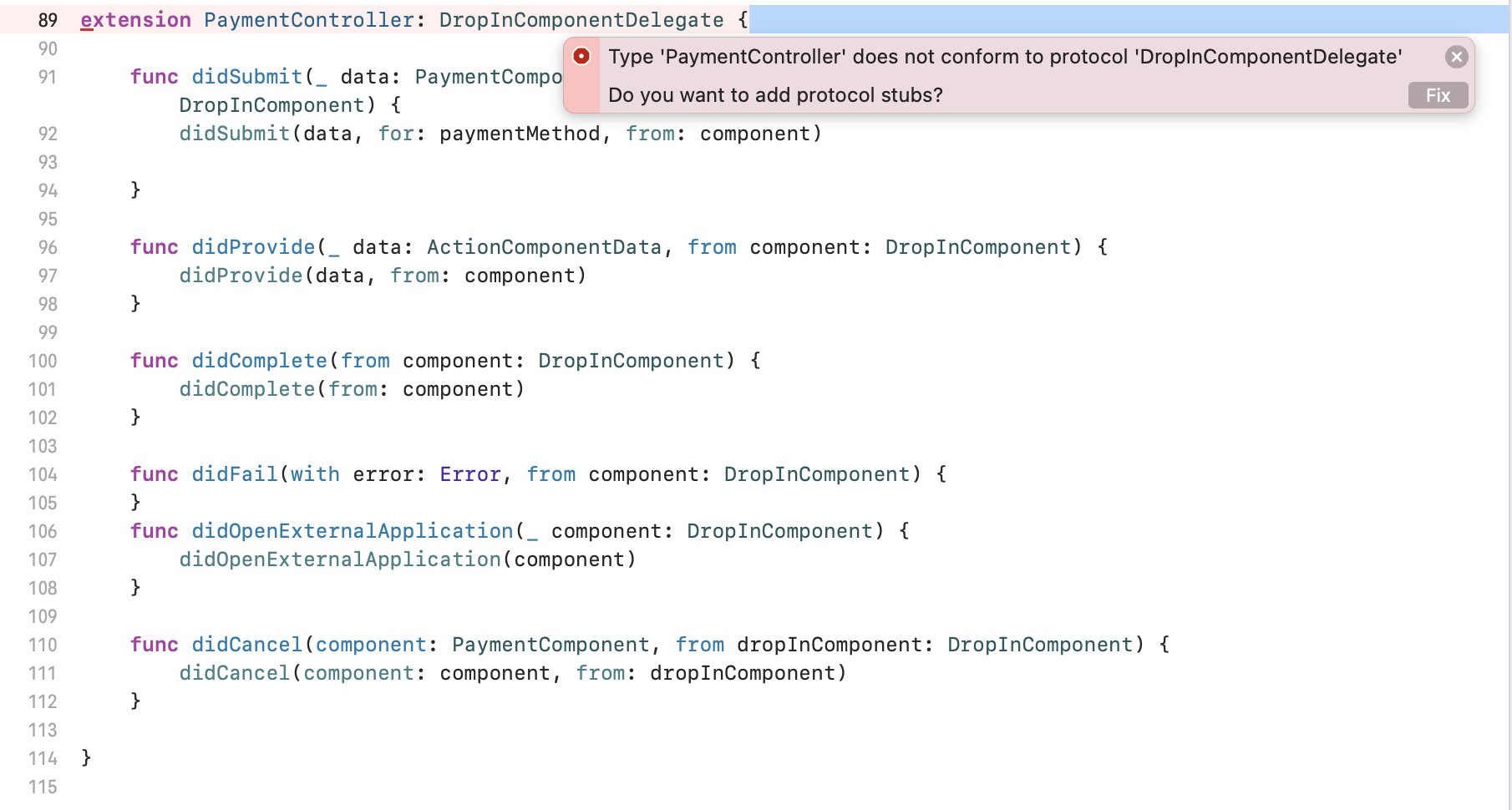Click 'dropInComponent' argument on line 111

(x=743, y=673)
